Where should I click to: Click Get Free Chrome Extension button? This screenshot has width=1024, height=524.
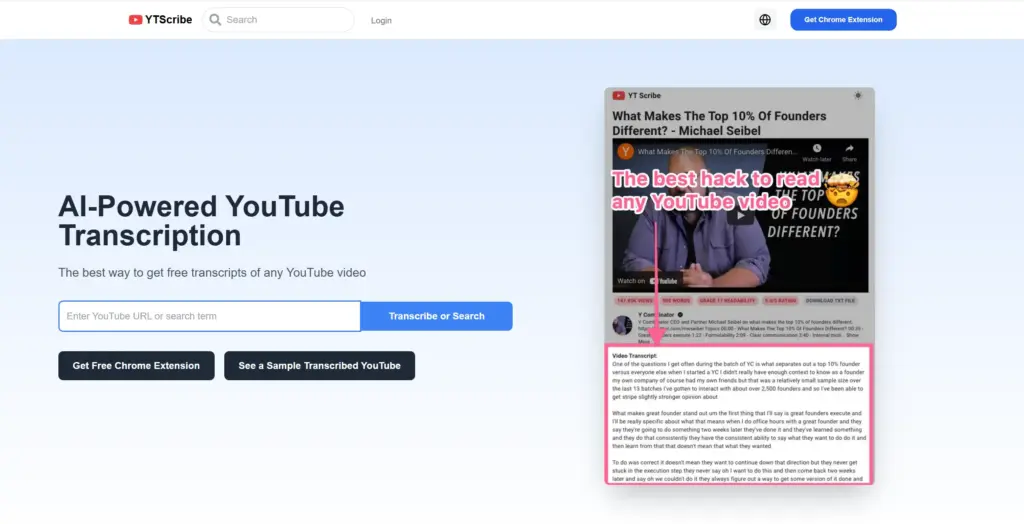point(136,366)
